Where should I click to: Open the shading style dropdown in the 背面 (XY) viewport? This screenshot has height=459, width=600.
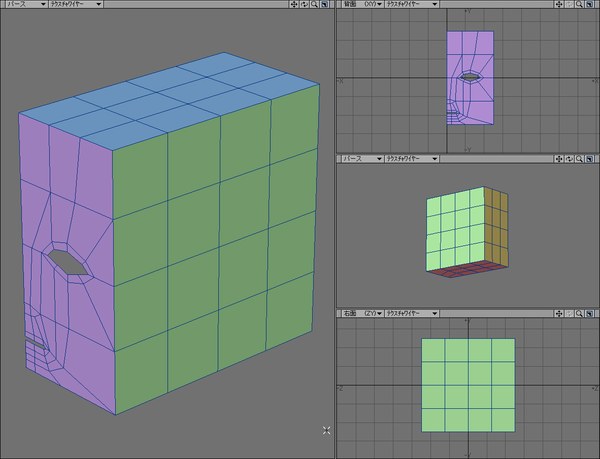[x=412, y=4]
